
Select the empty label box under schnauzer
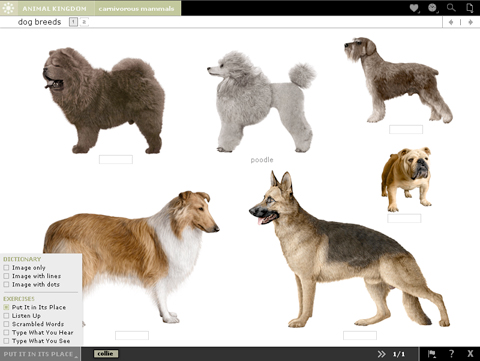(x=406, y=129)
